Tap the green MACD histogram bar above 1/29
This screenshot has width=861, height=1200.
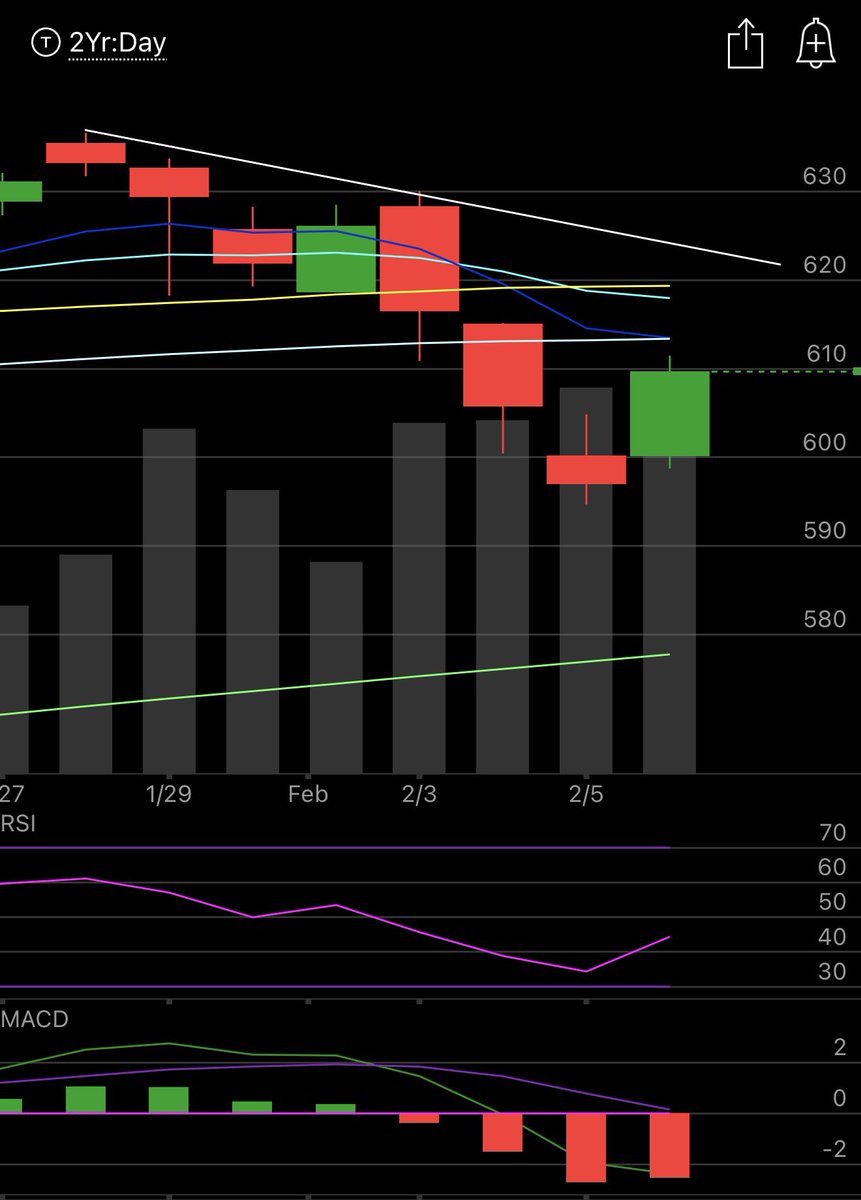point(169,1100)
